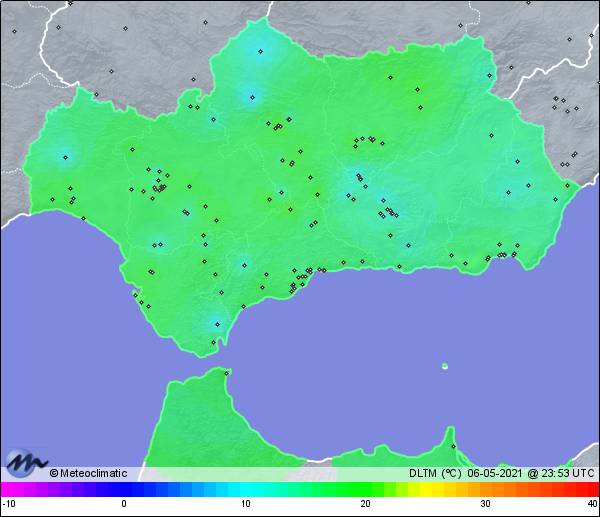Click the -10 scale label
This screenshot has width=600, height=517.
pos(9,504)
